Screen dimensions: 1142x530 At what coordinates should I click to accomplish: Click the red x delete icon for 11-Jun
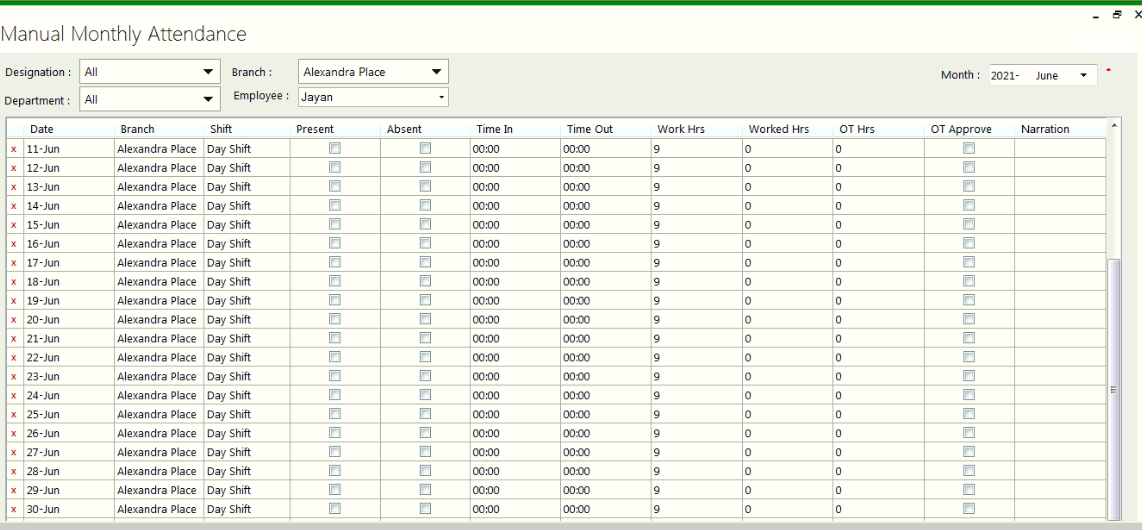[x=14, y=149]
